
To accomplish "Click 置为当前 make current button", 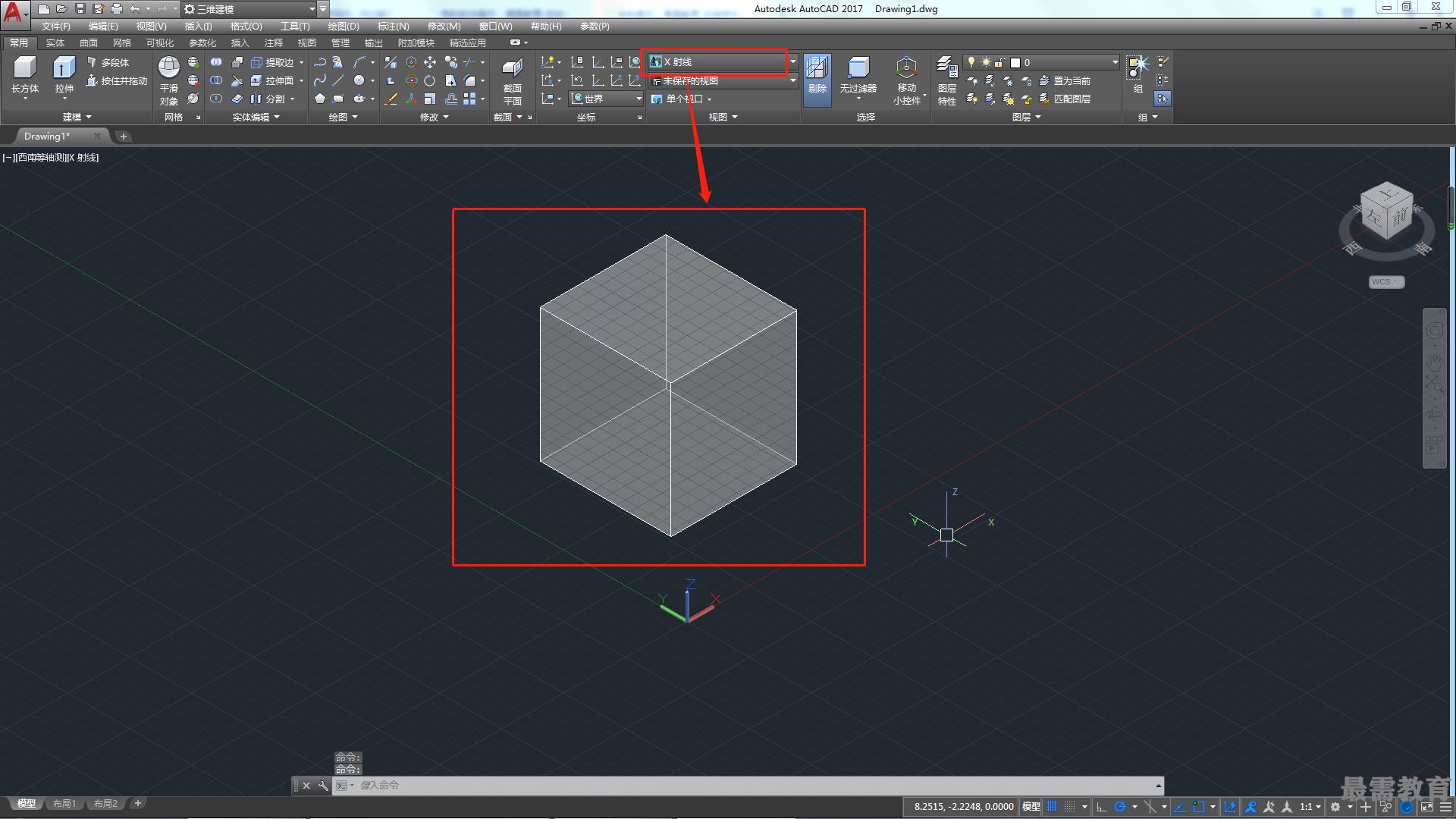I will (1065, 80).
